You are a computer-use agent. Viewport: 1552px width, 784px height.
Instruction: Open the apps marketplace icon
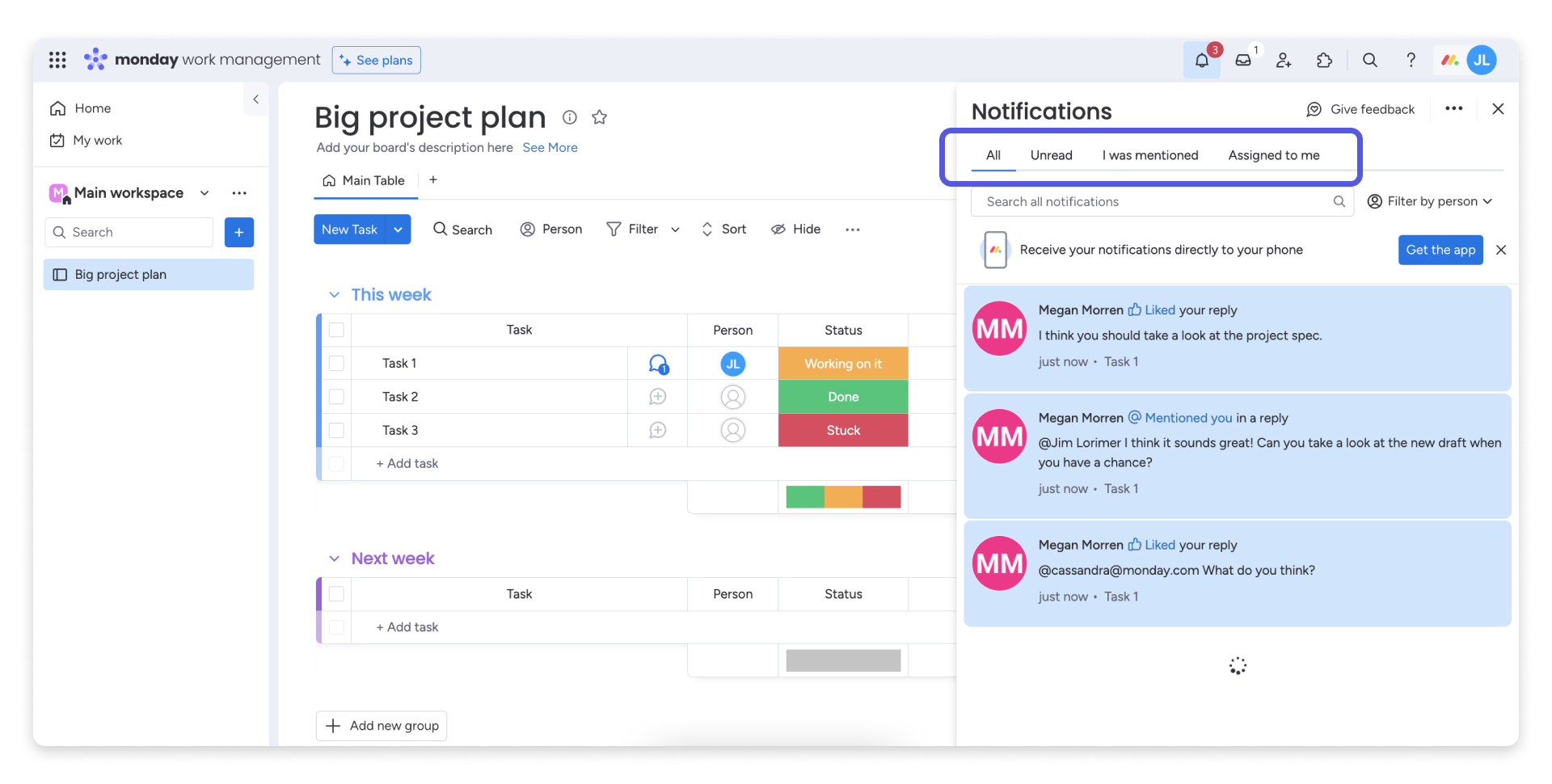pos(1324,60)
